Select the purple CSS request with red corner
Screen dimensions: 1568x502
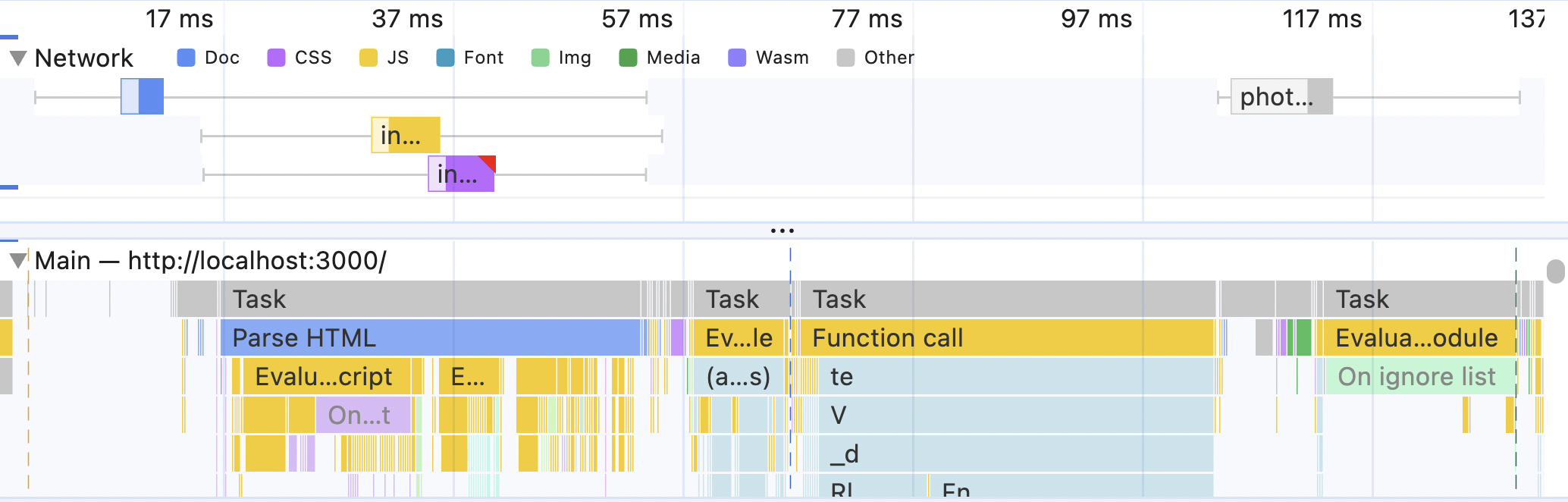[x=460, y=174]
